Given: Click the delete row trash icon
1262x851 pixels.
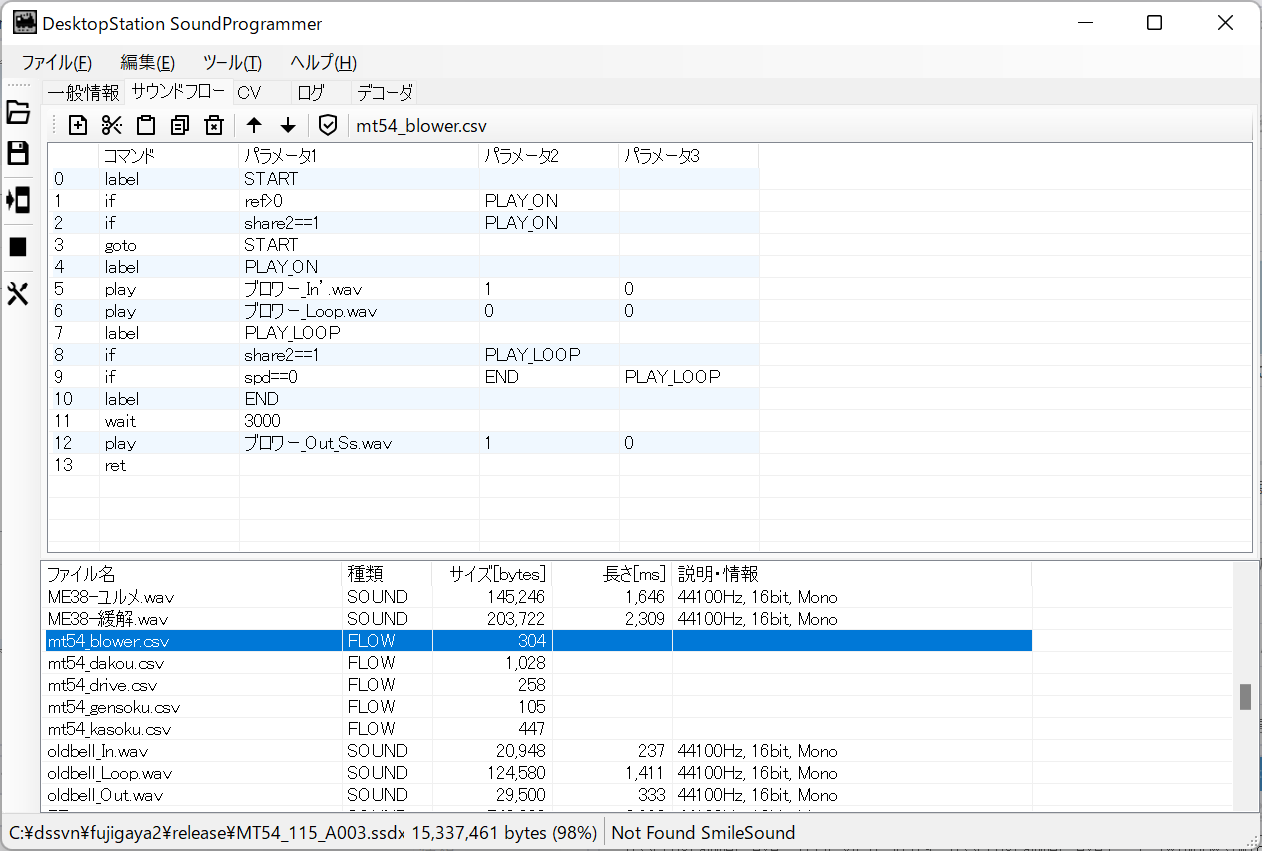Looking at the screenshot, I should (213, 125).
